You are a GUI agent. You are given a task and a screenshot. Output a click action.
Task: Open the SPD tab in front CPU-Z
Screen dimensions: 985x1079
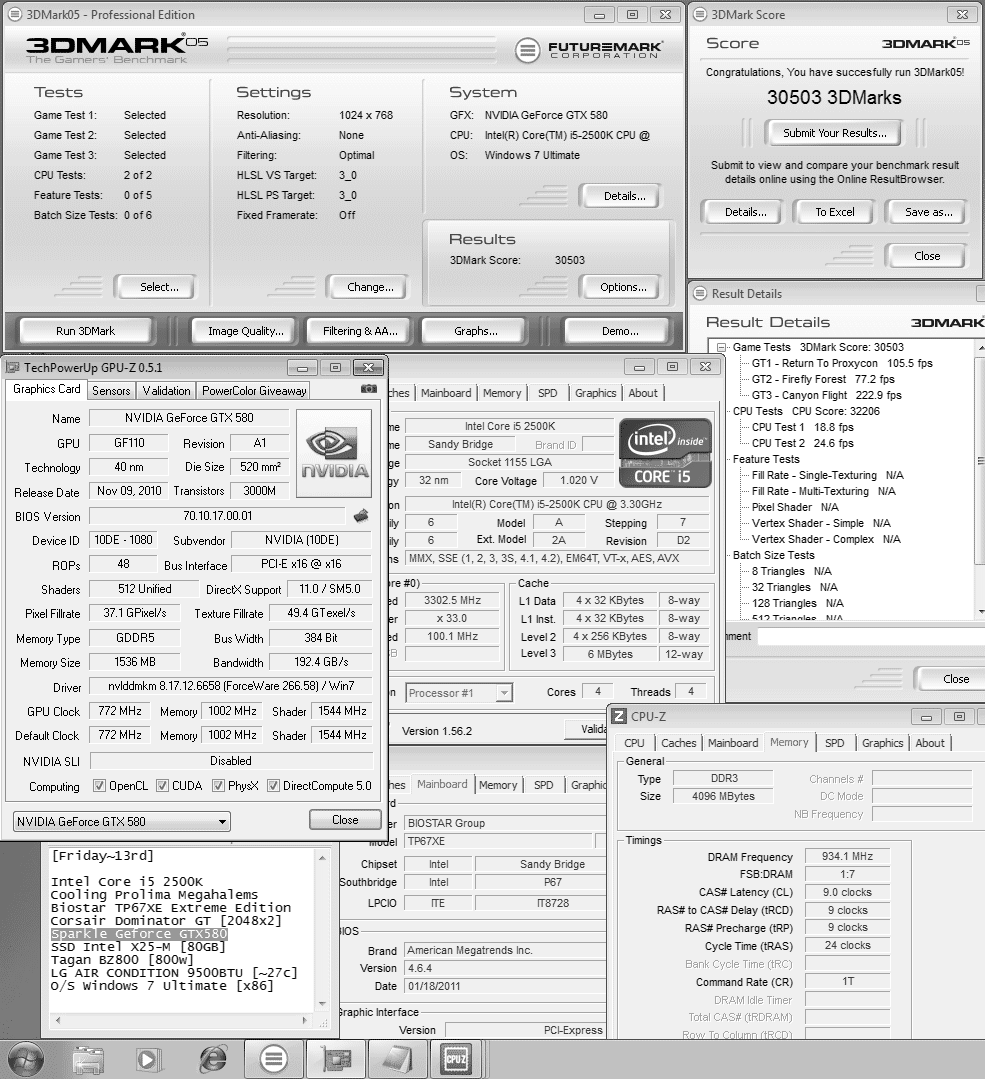[x=834, y=743]
